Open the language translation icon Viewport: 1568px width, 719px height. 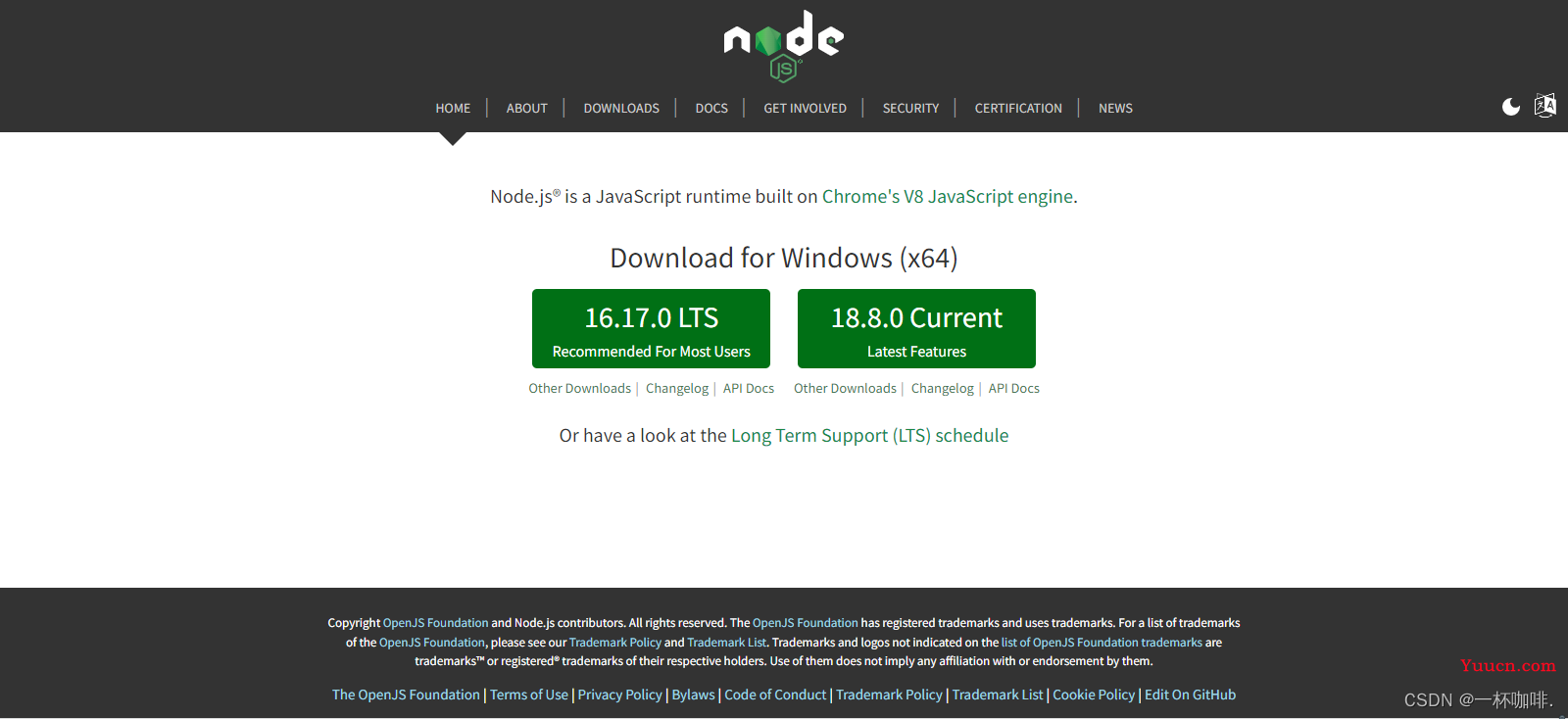point(1545,105)
